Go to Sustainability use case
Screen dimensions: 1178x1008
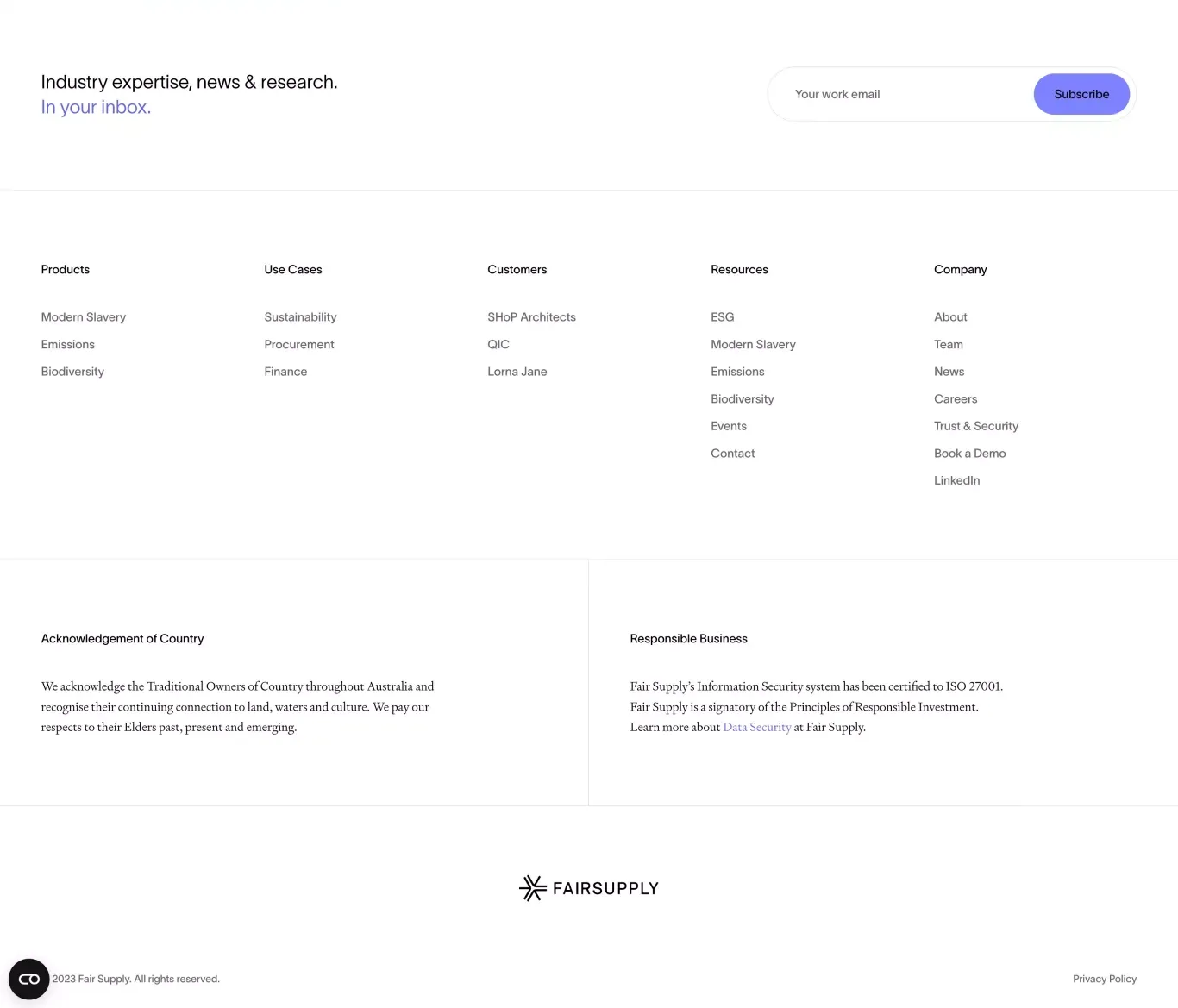point(300,317)
